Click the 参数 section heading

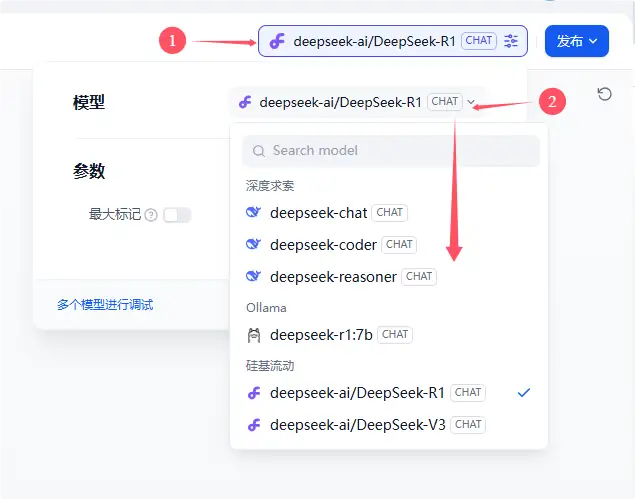point(89,171)
